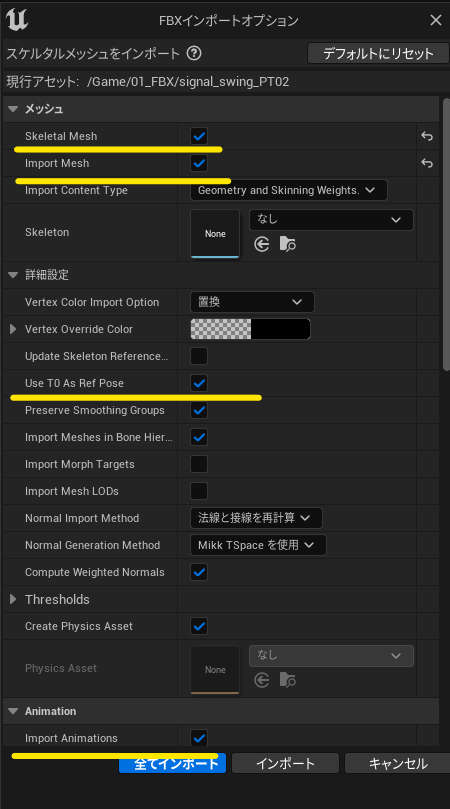Click デフォルトにリセット button
Viewport: 450px width, 809px height.
tap(378, 53)
